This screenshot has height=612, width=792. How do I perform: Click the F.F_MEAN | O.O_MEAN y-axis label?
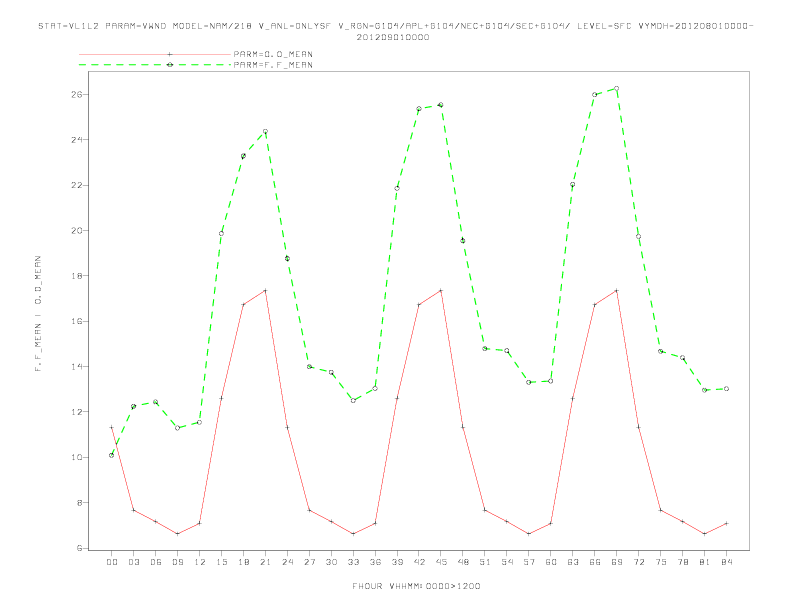pyautogui.click(x=38, y=314)
